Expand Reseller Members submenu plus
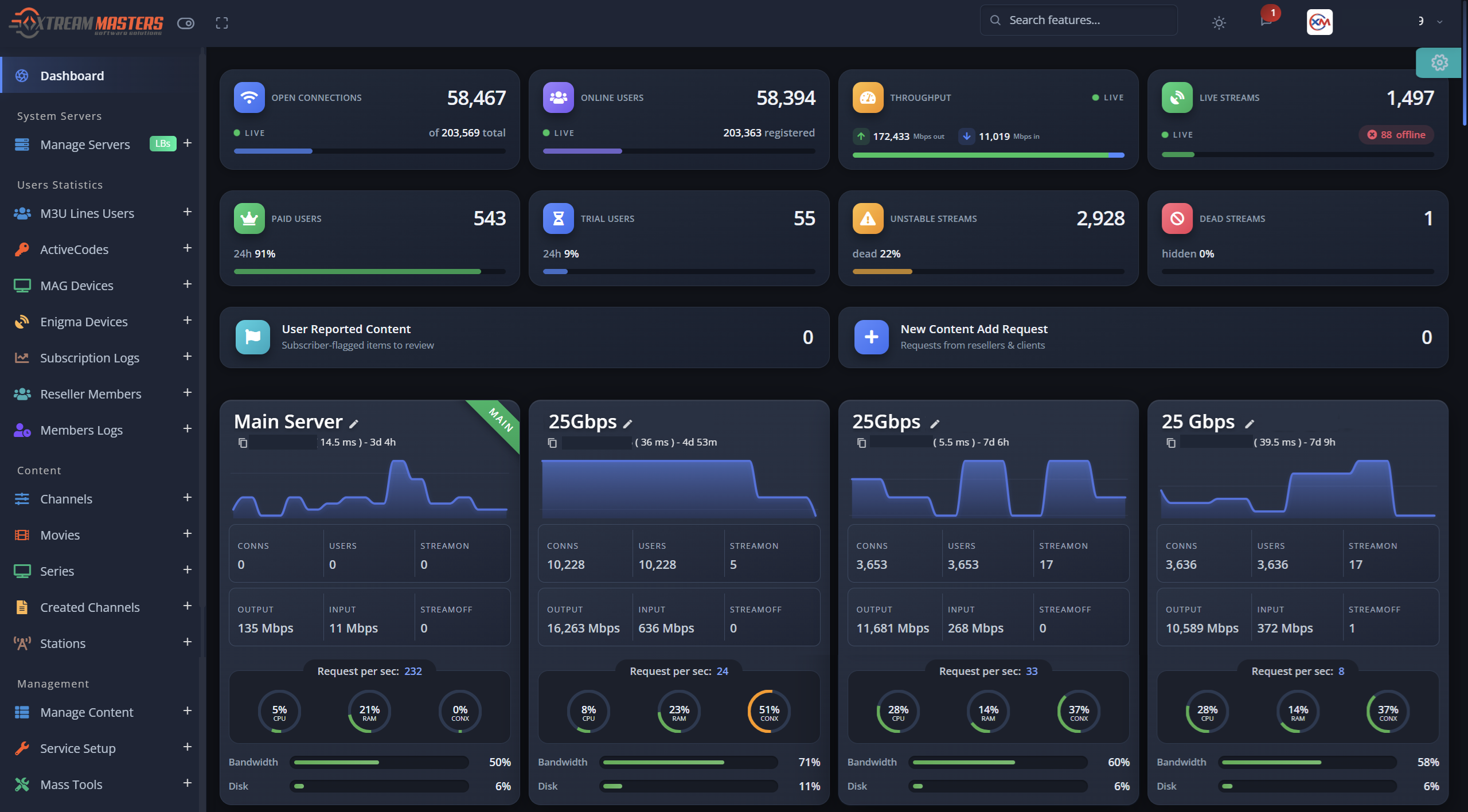Viewport: 1468px width, 812px height. [x=188, y=393]
